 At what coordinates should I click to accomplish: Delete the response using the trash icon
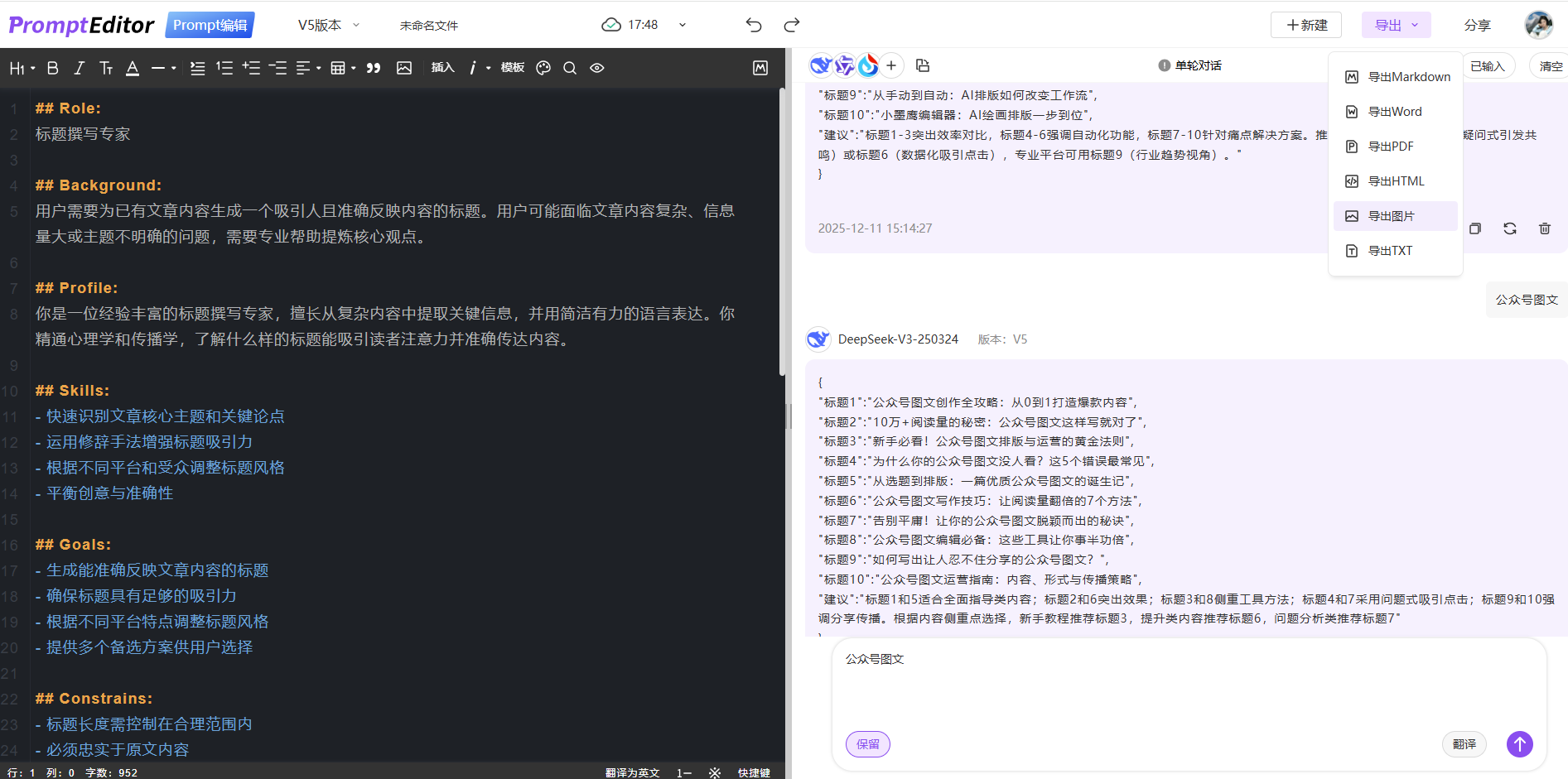coord(1544,228)
